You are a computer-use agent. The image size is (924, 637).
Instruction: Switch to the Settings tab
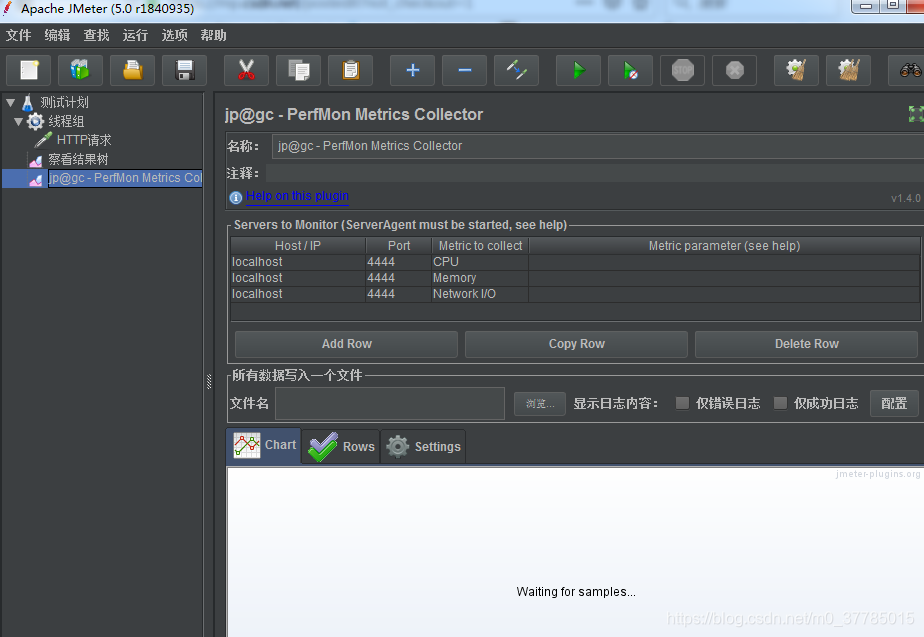tap(423, 447)
